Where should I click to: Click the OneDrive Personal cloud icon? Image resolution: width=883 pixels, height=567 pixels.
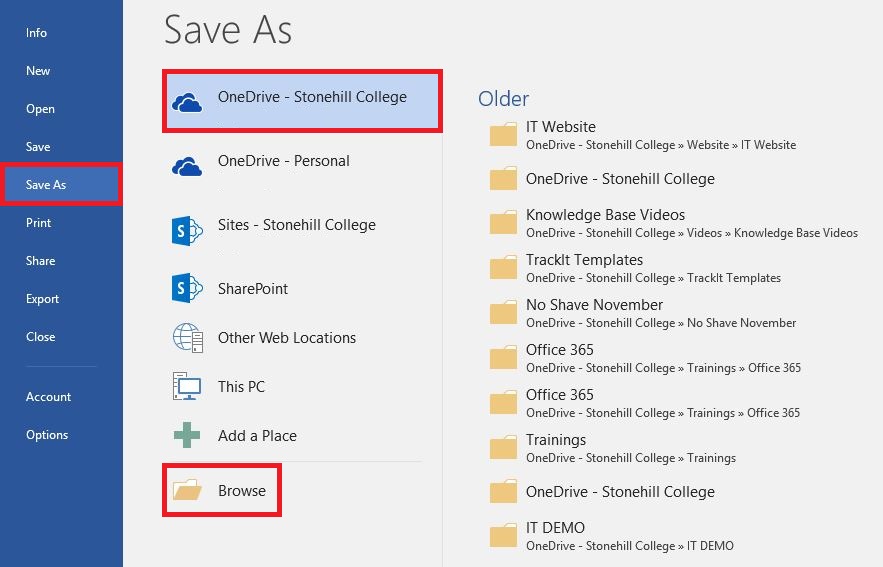tap(187, 166)
